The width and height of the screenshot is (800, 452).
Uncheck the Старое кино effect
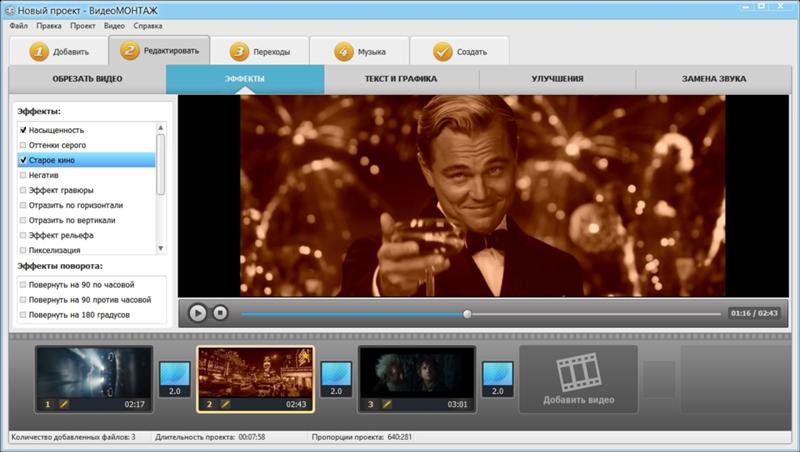pyautogui.click(x=23, y=160)
